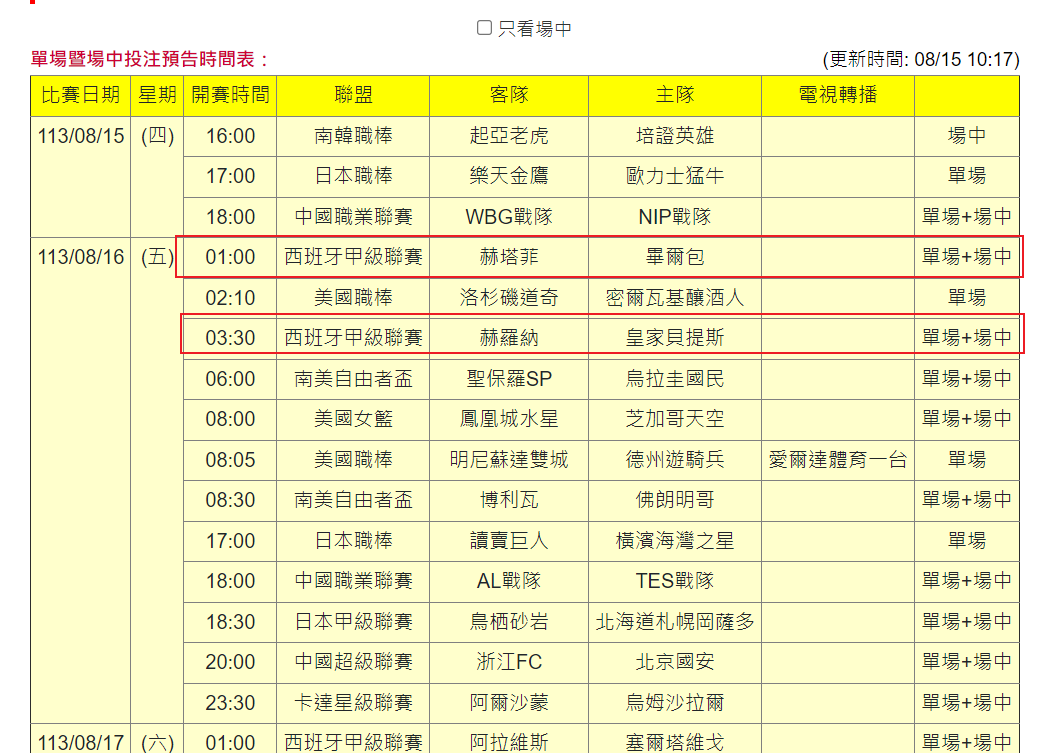Click TES戰隊 team cell
Screen dimensions: 1048x753
click(x=675, y=581)
